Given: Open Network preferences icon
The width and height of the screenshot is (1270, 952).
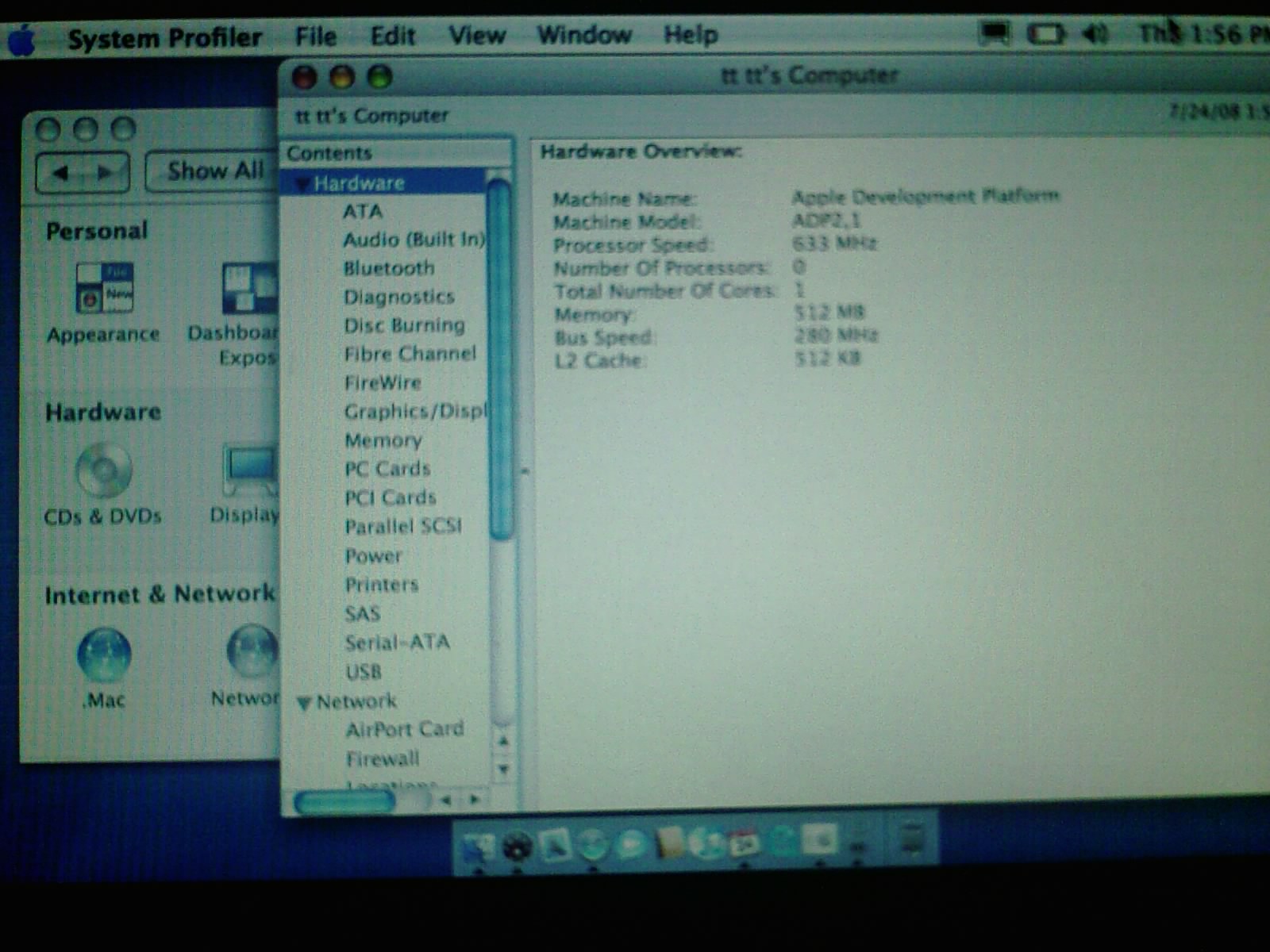Looking at the screenshot, I should (252, 652).
